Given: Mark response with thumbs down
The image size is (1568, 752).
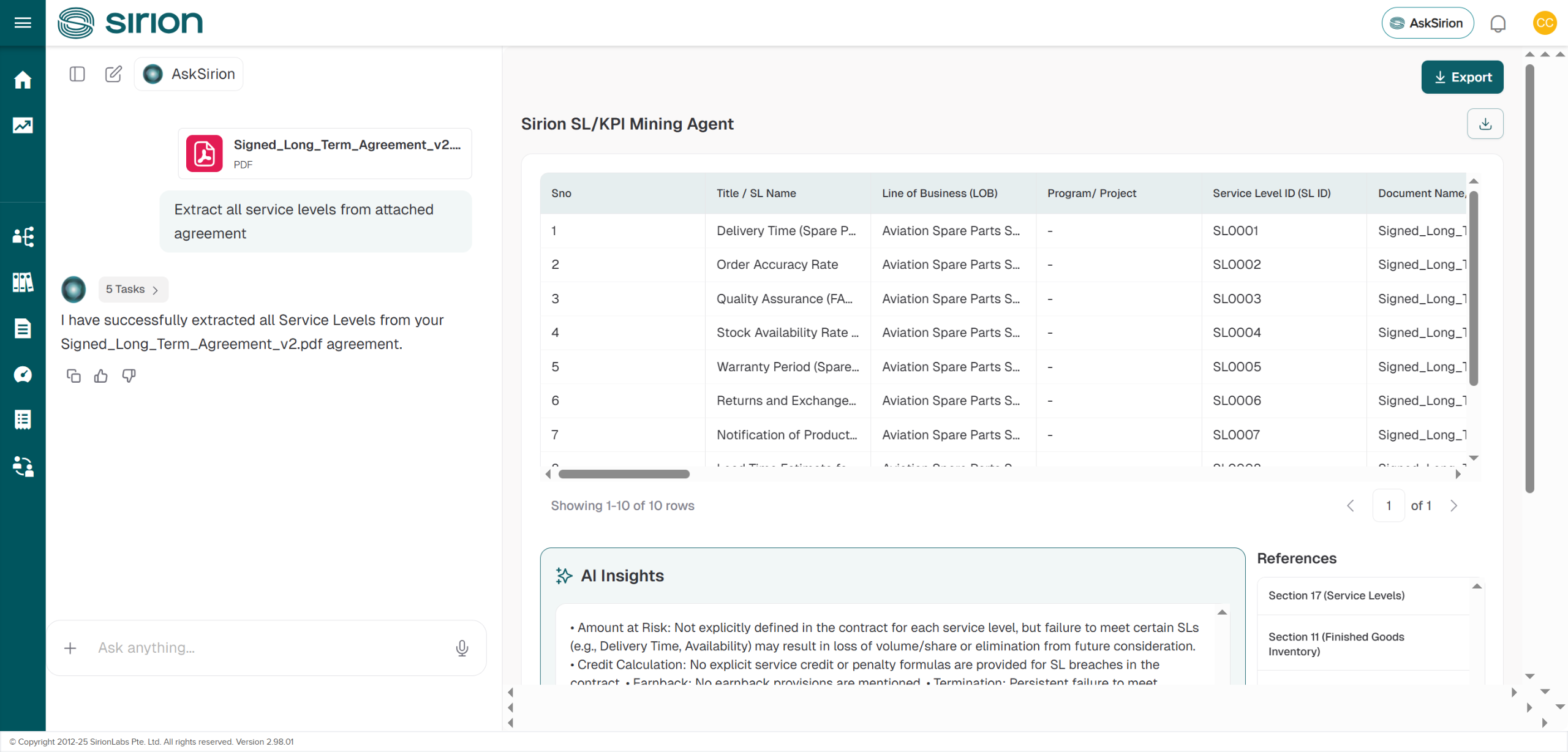Looking at the screenshot, I should click(129, 376).
